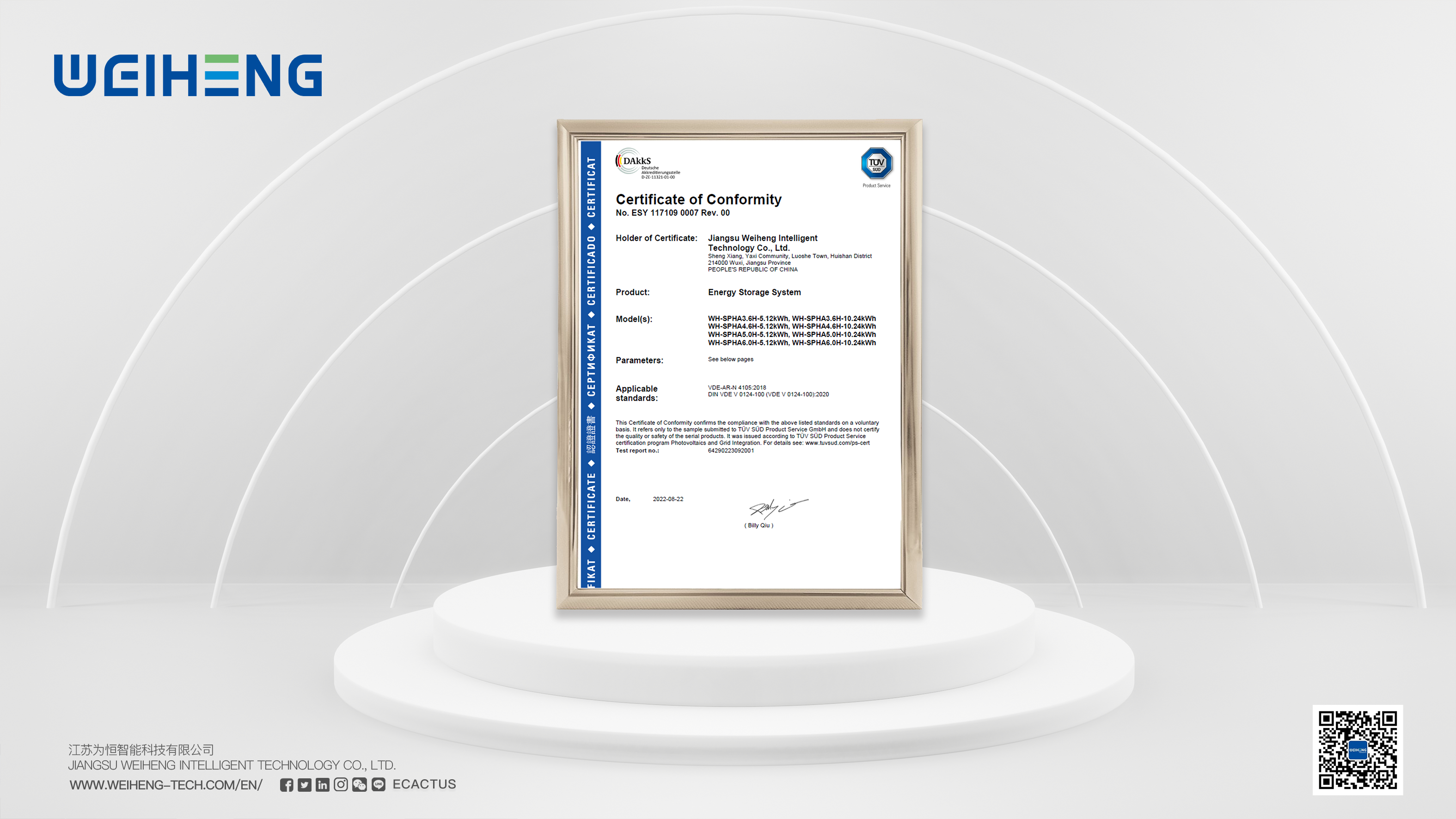
Task: Click the 'Product Service' caption under TÜV logo
Action: (876, 186)
